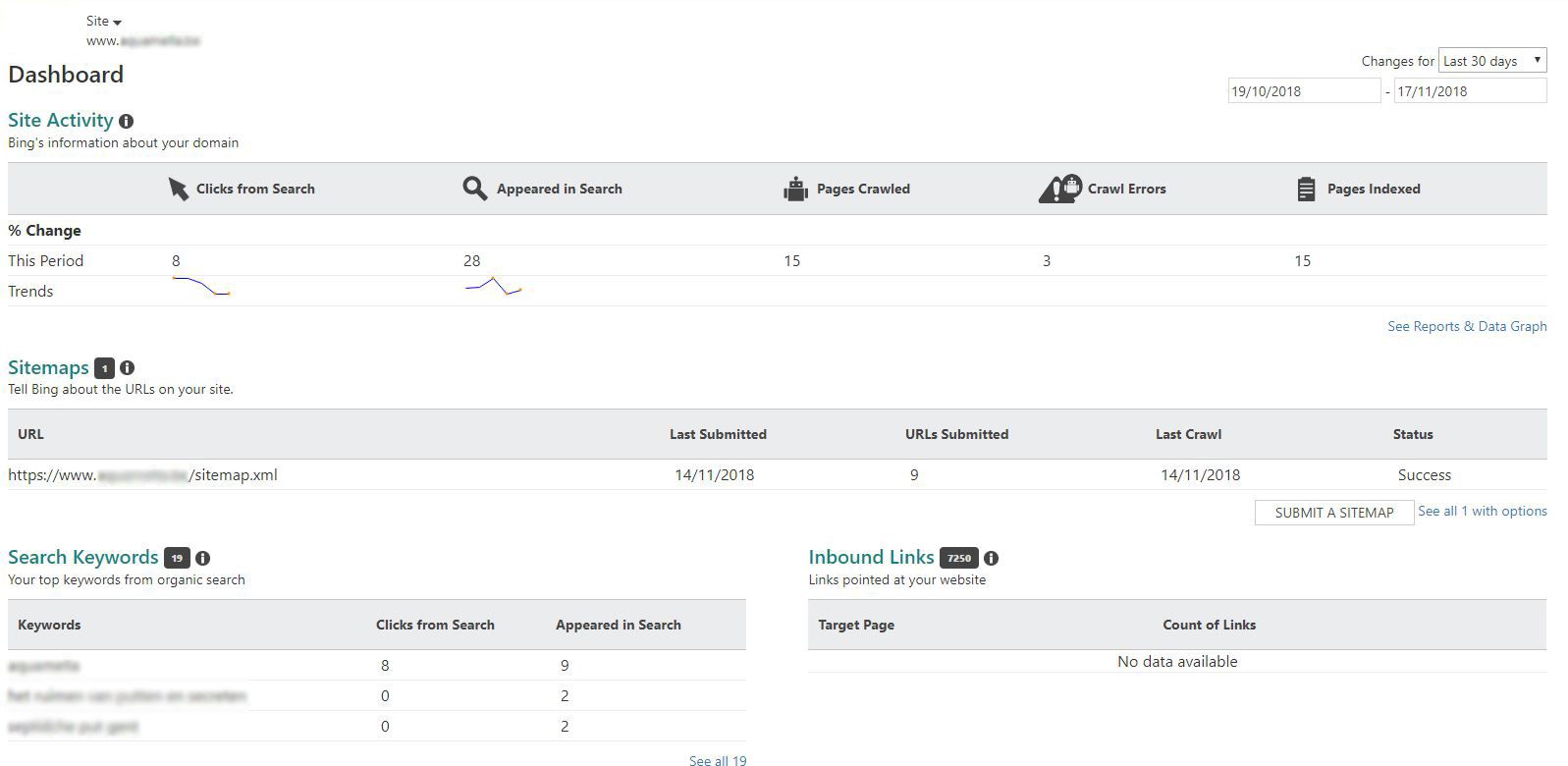Open the Search Keywords heading link

pos(83,557)
